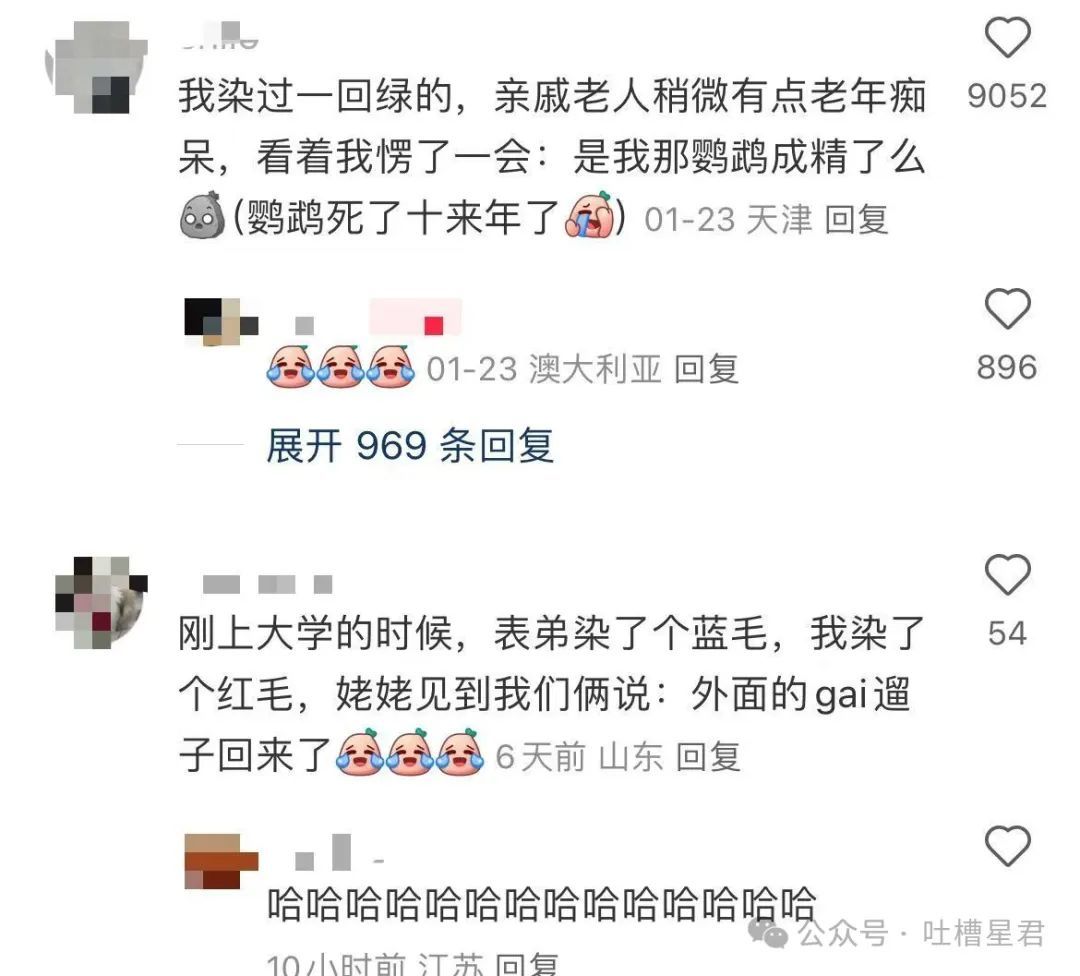
Task: Tap the 9052 like count
Action: coord(1007,96)
